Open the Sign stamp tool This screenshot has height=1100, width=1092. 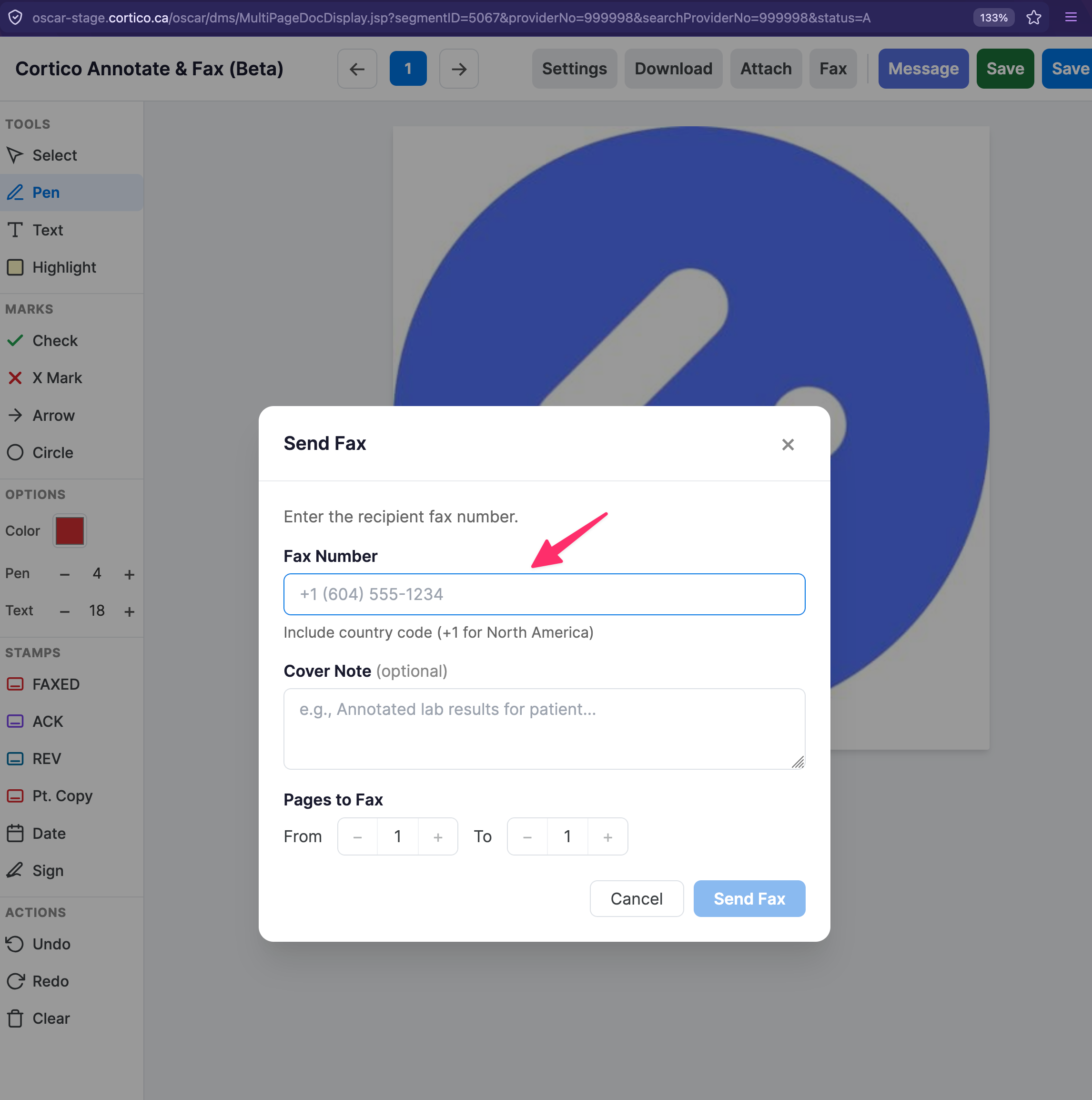tap(71, 871)
